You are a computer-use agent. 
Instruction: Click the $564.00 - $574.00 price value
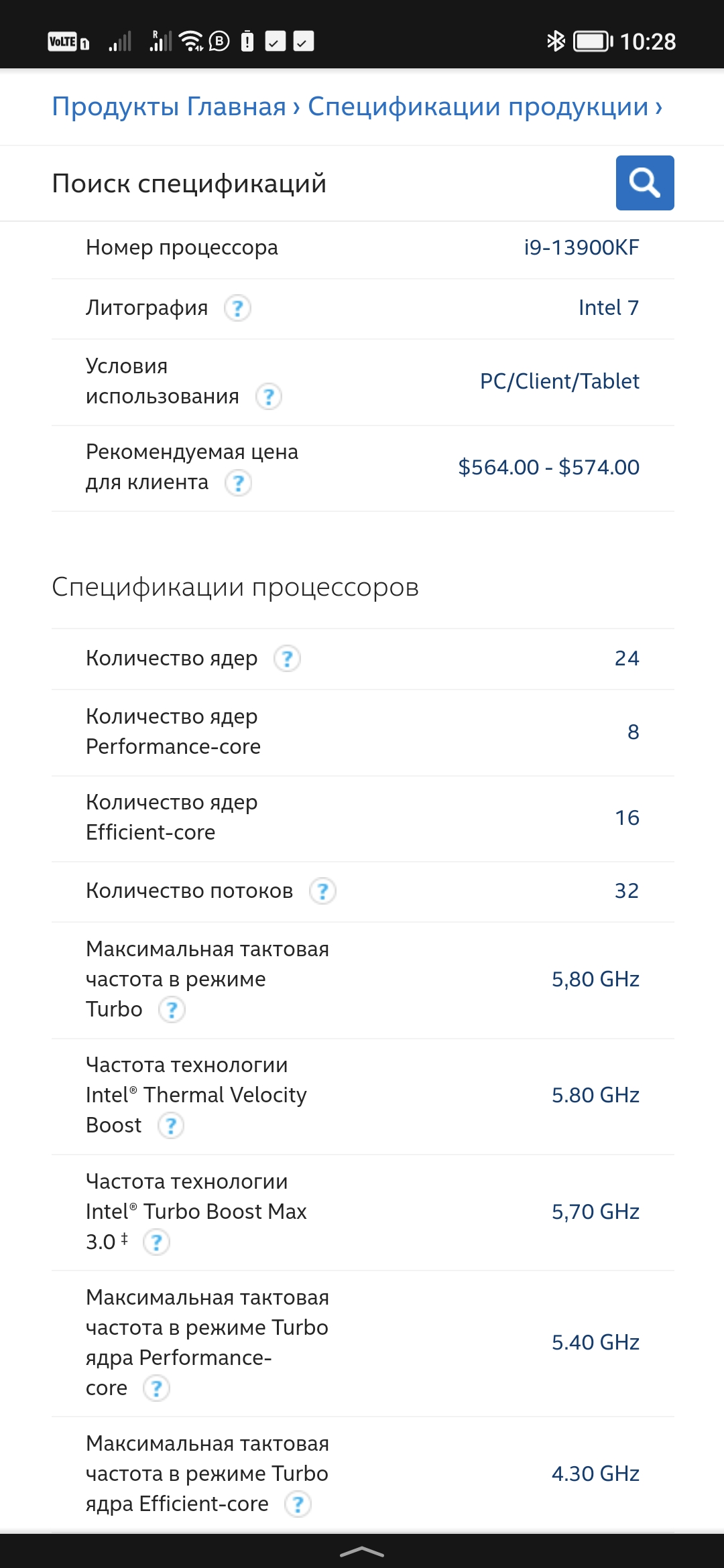tap(548, 467)
